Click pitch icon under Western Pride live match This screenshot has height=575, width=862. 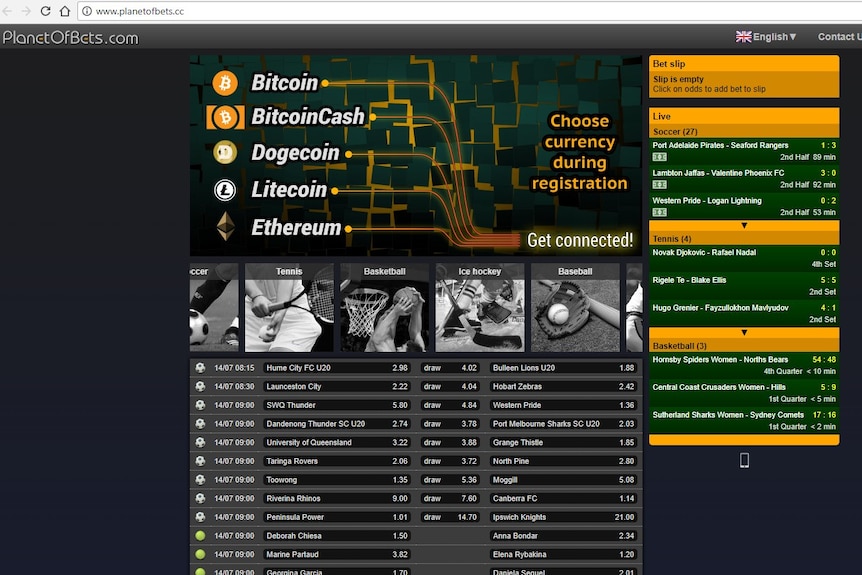coord(660,212)
